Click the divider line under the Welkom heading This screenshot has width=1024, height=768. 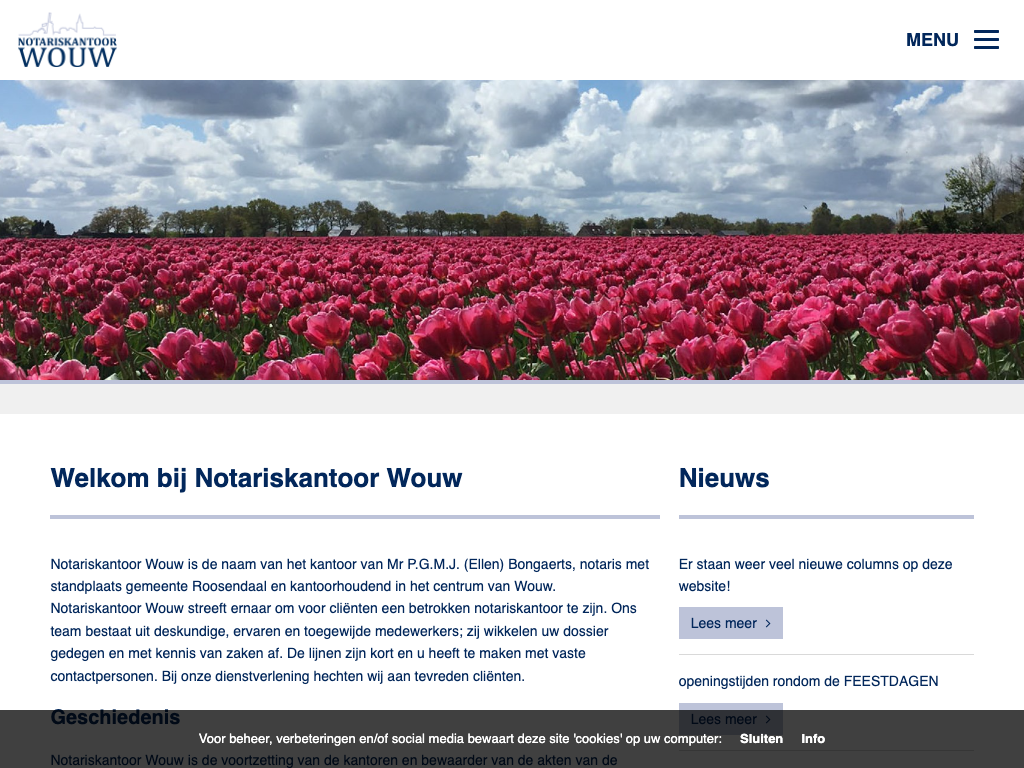point(355,517)
